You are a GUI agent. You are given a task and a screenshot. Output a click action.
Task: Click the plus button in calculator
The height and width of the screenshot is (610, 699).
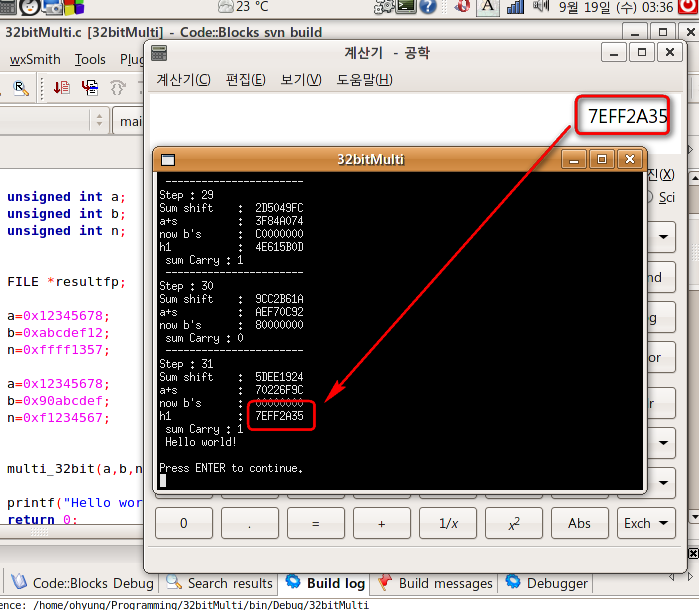click(382, 523)
